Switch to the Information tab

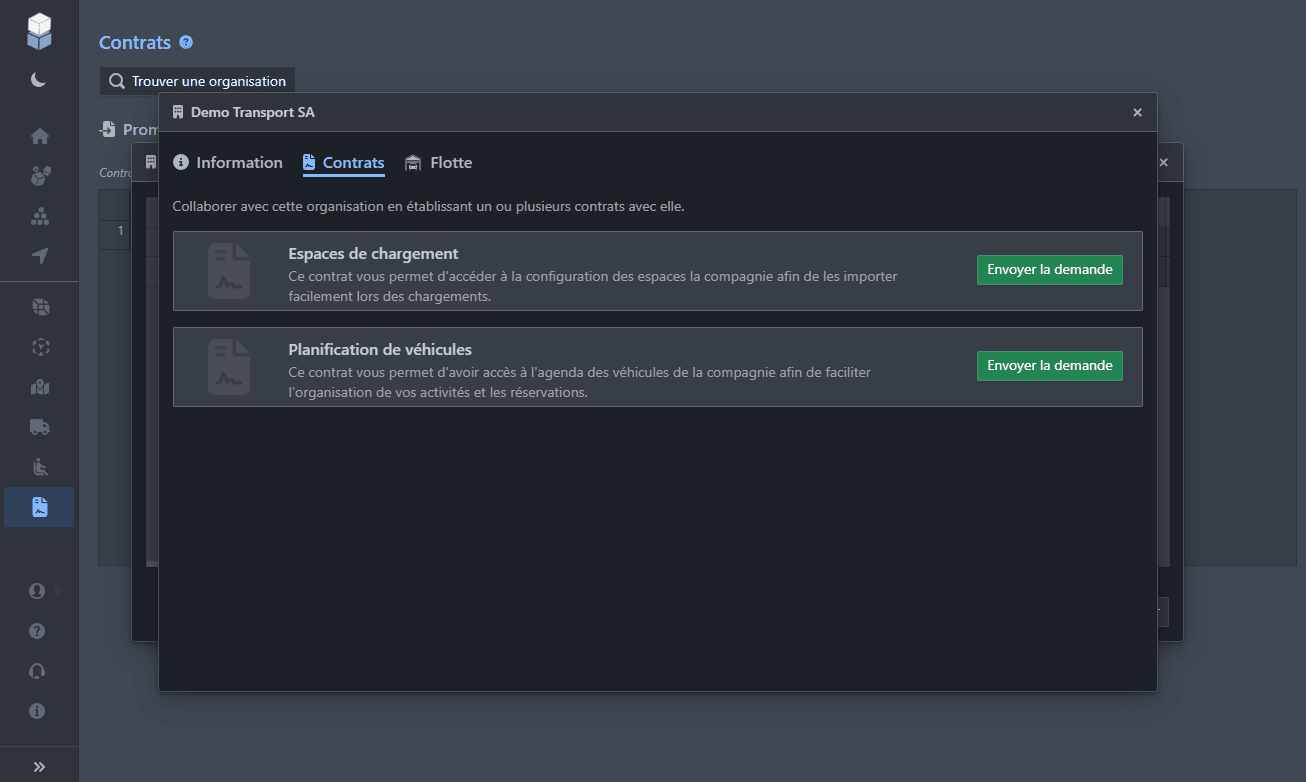228,163
